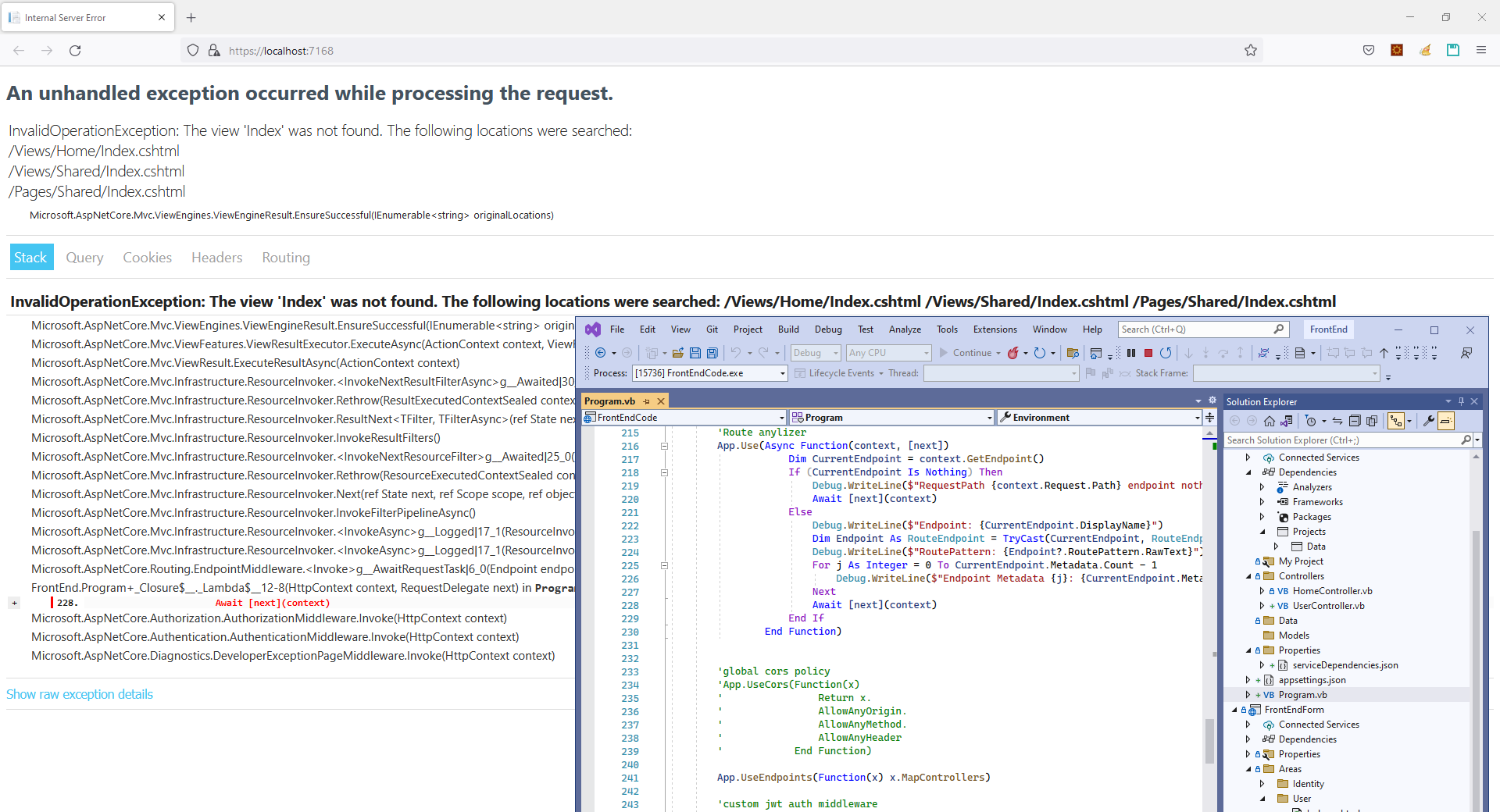This screenshot has height=812, width=1500.
Task: Open Properties wrench in Solution Explorer
Action: pyautogui.click(x=1428, y=421)
